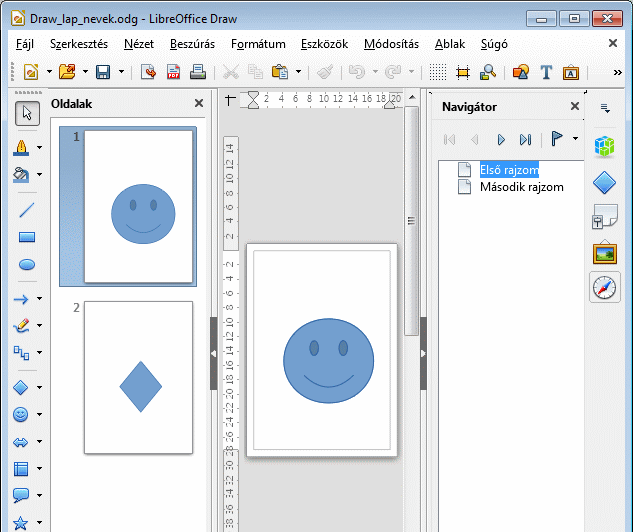This screenshot has height=532, width=633.
Task: Toggle helplines while moving button
Action: coord(463,72)
